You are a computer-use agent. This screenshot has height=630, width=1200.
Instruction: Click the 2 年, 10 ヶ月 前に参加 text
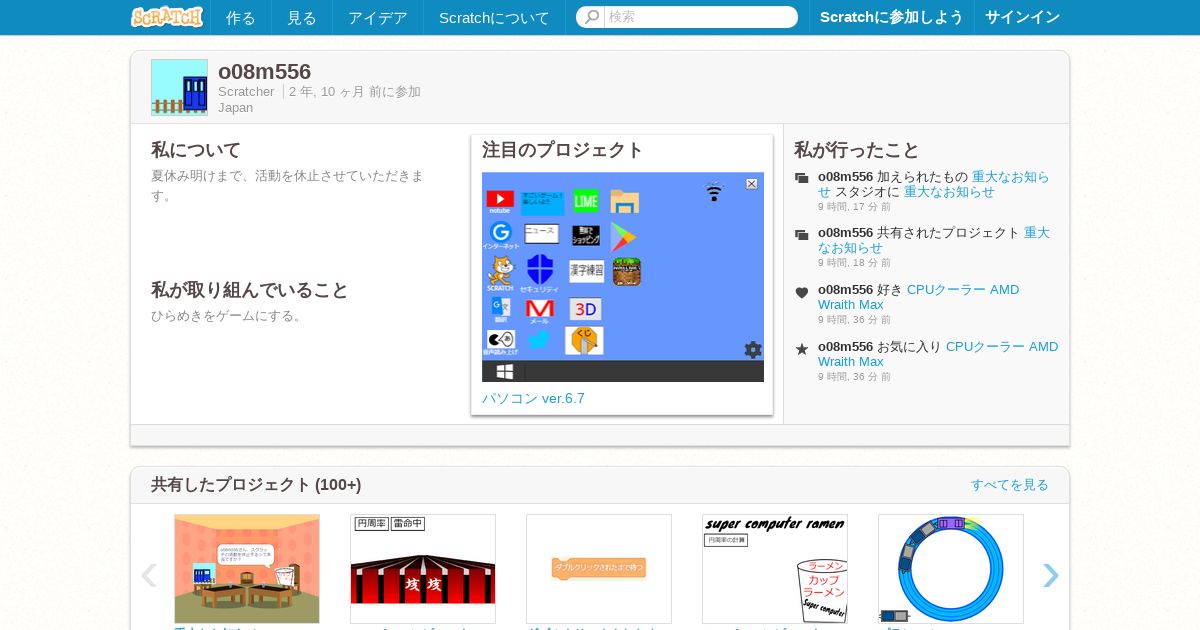[x=355, y=92]
